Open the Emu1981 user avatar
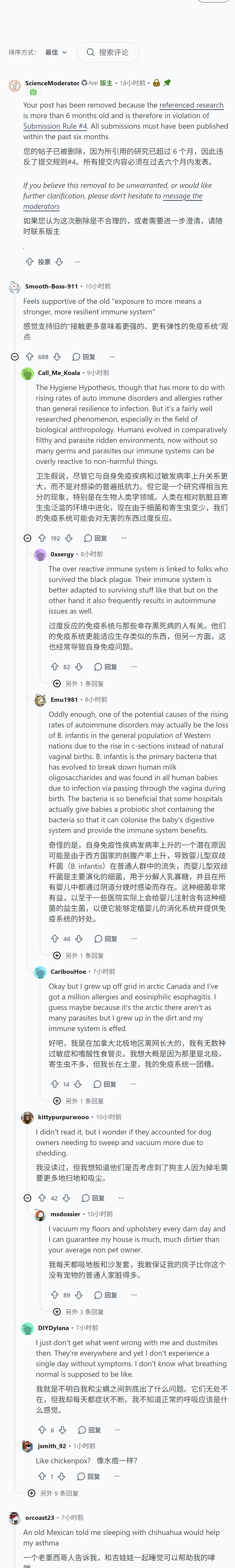The image size is (235, 1568). point(40,700)
